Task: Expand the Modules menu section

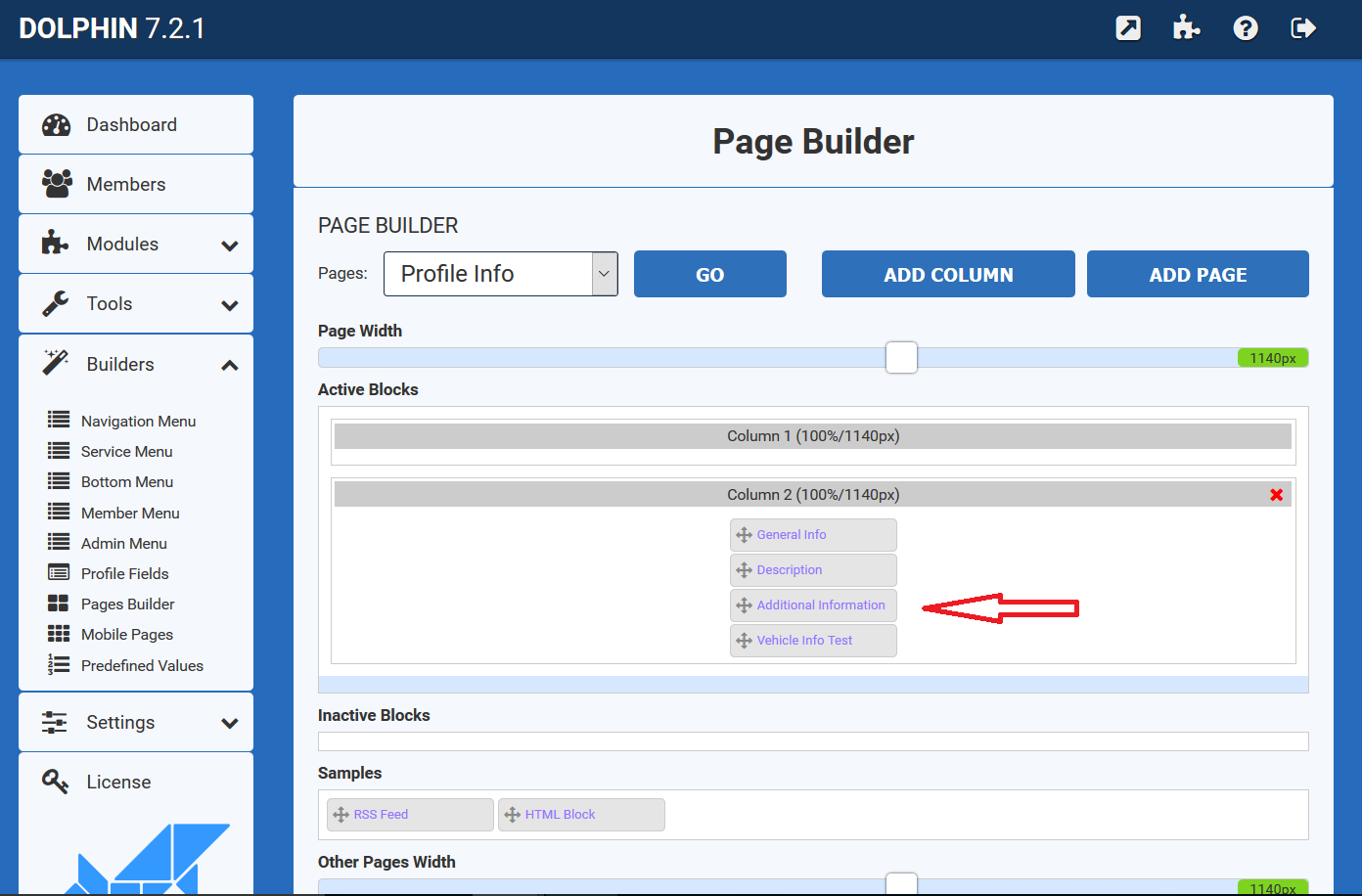Action: coord(229,245)
